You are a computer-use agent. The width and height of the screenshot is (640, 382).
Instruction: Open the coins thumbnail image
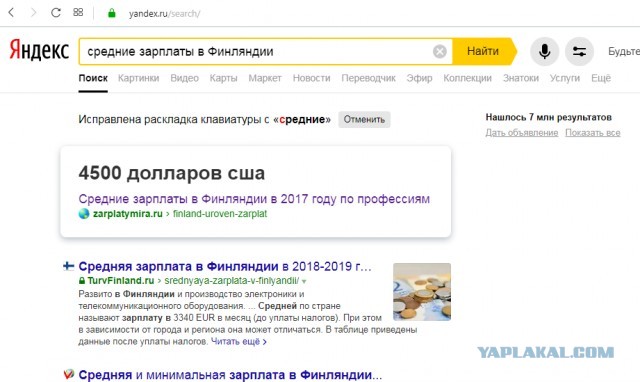click(x=422, y=292)
